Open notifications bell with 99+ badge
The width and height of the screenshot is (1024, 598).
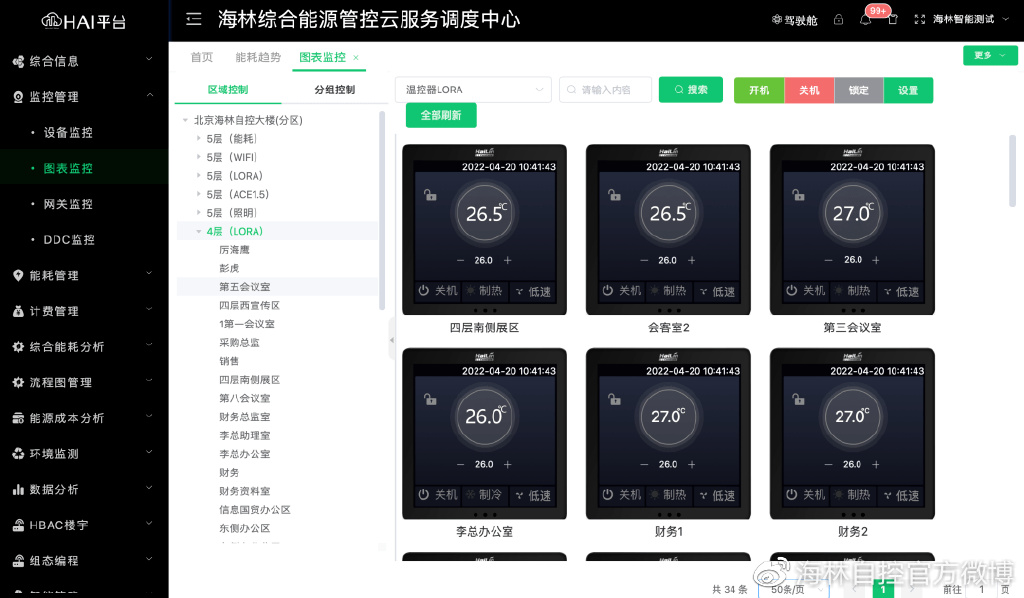tap(866, 20)
